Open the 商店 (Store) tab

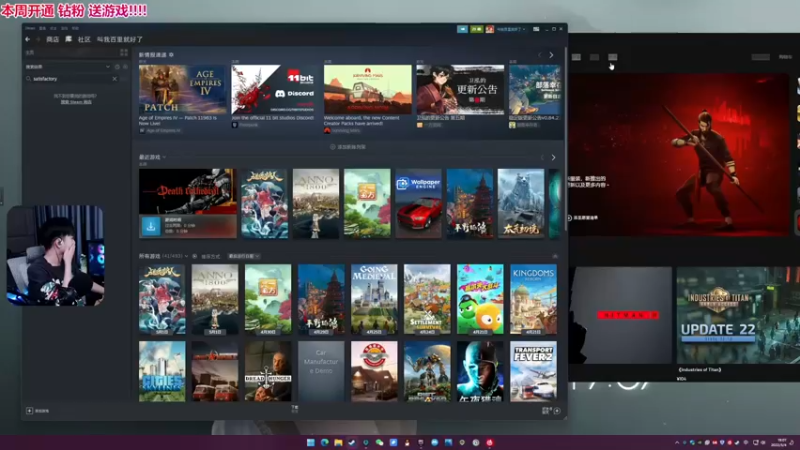click(53, 39)
